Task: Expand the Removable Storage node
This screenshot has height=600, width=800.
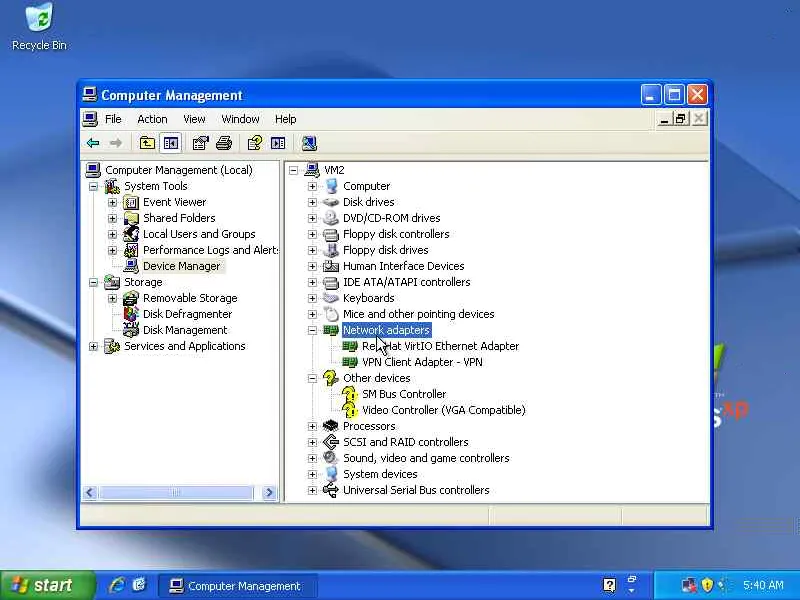Action: coord(112,298)
